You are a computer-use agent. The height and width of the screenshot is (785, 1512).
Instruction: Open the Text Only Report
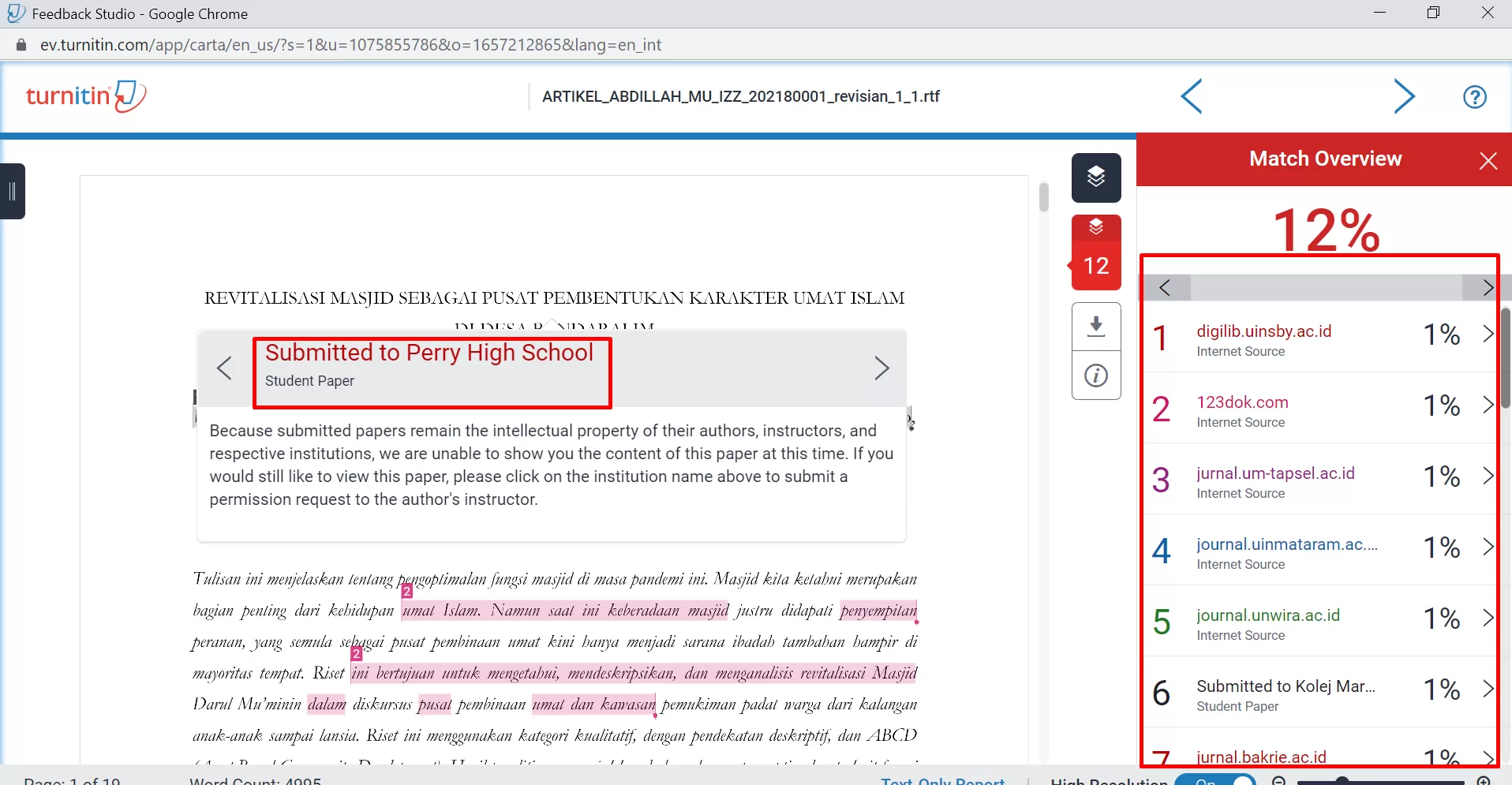944,779
